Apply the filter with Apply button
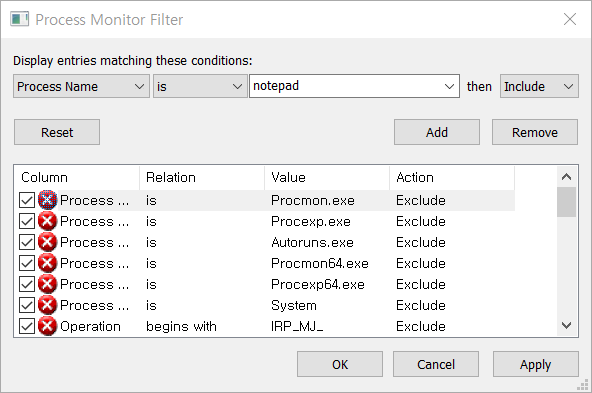Screen dimensions: 592x393 pos(535,364)
